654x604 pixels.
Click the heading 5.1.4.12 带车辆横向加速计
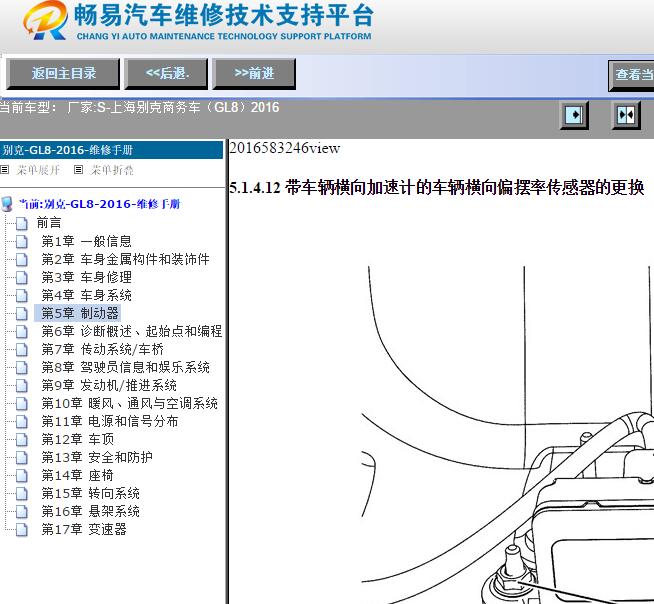437,187
